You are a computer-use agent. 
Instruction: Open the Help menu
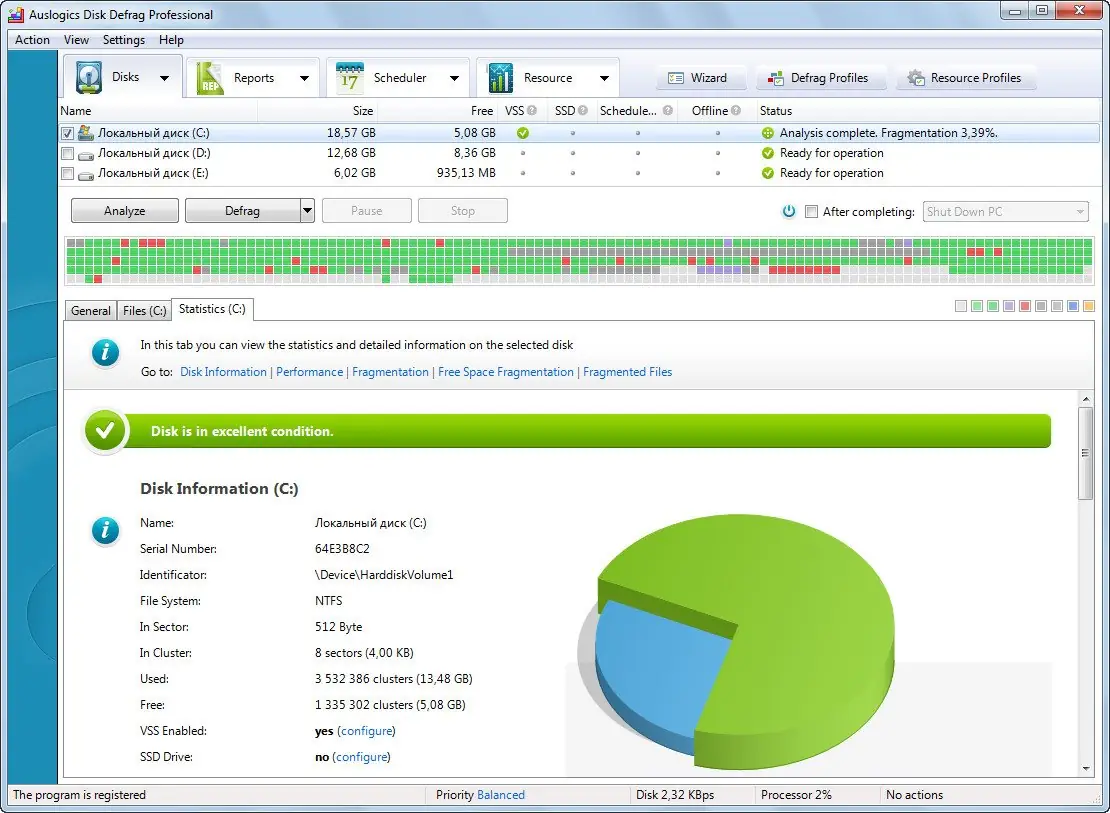click(171, 40)
